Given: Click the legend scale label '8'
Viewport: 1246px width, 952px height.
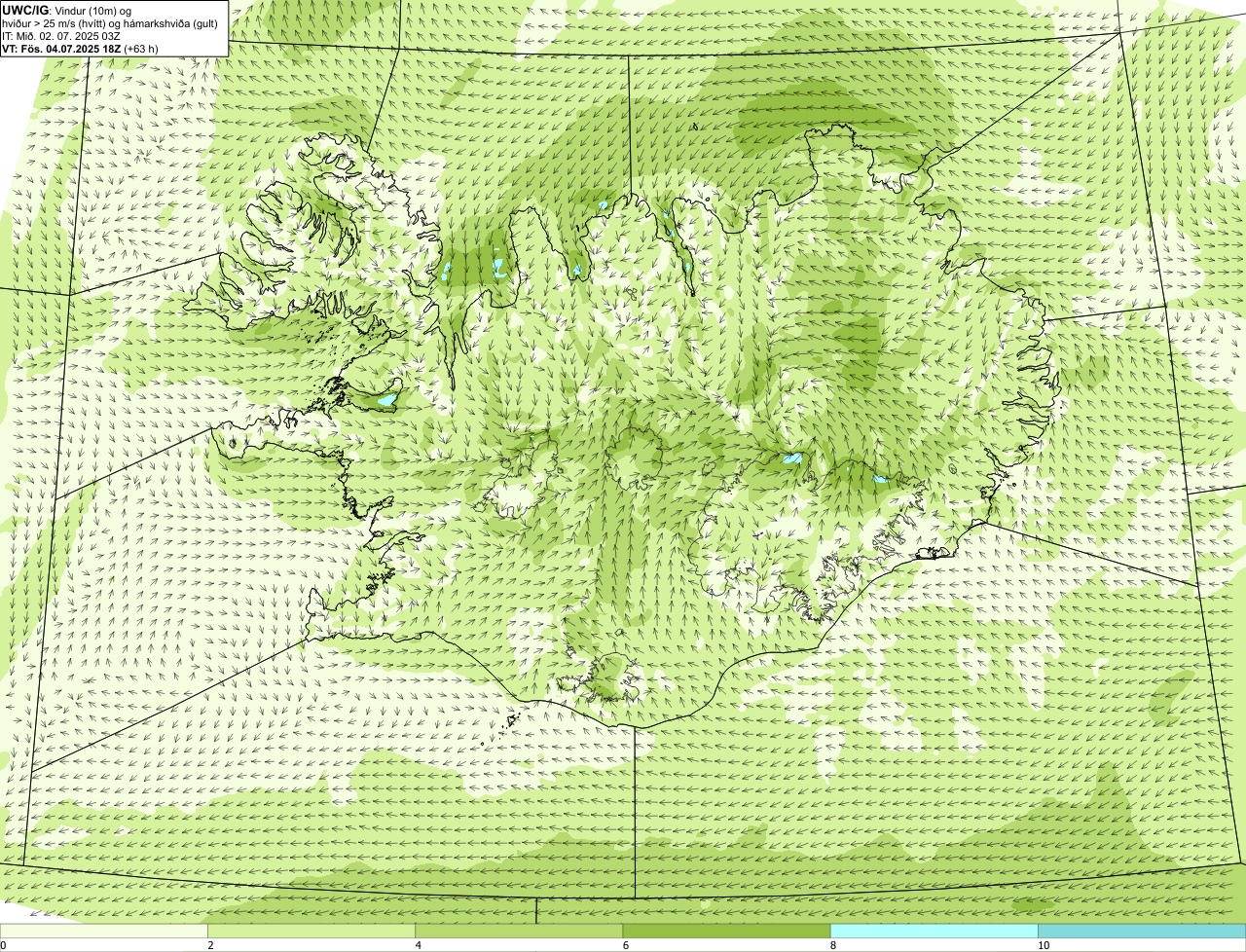Looking at the screenshot, I should (x=833, y=945).
